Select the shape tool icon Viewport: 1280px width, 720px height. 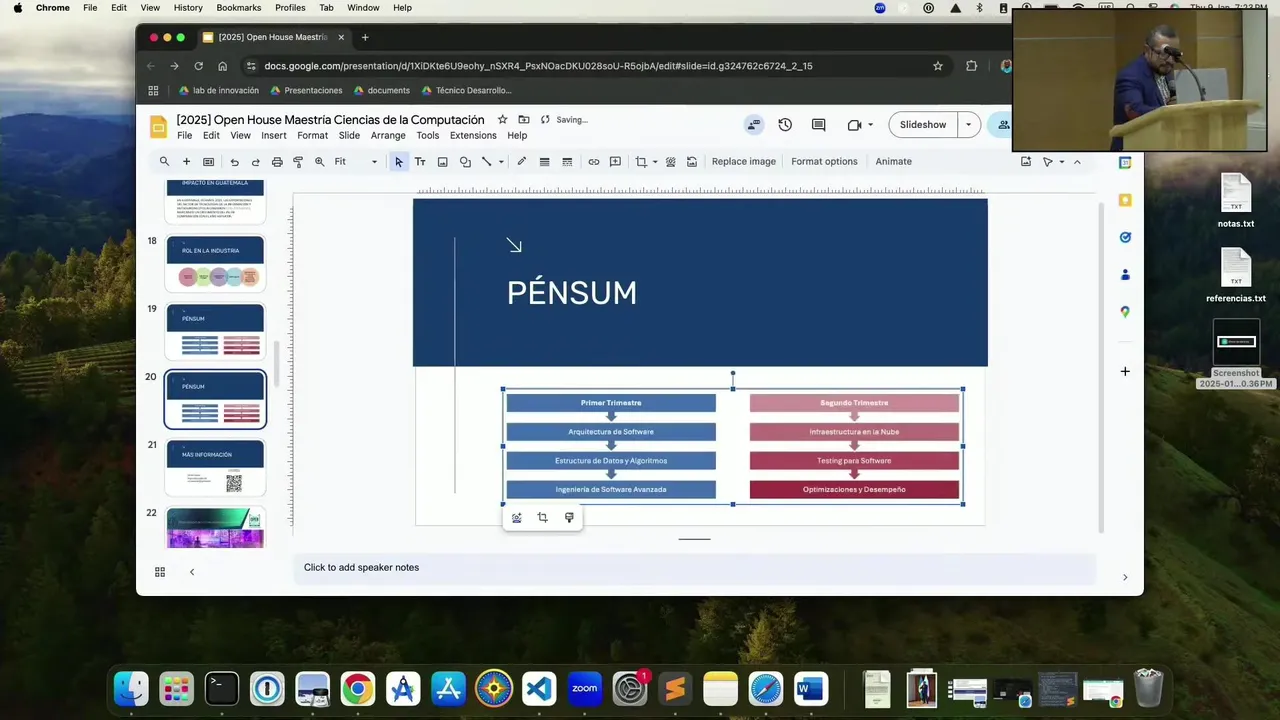465,161
